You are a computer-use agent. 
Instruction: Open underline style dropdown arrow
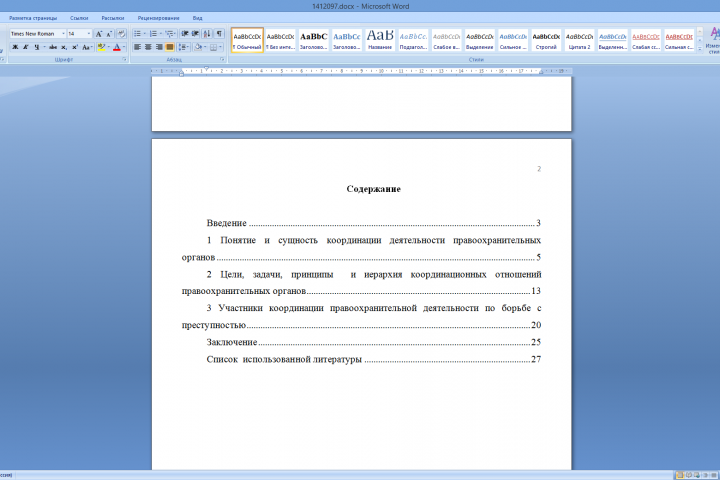coord(44,47)
